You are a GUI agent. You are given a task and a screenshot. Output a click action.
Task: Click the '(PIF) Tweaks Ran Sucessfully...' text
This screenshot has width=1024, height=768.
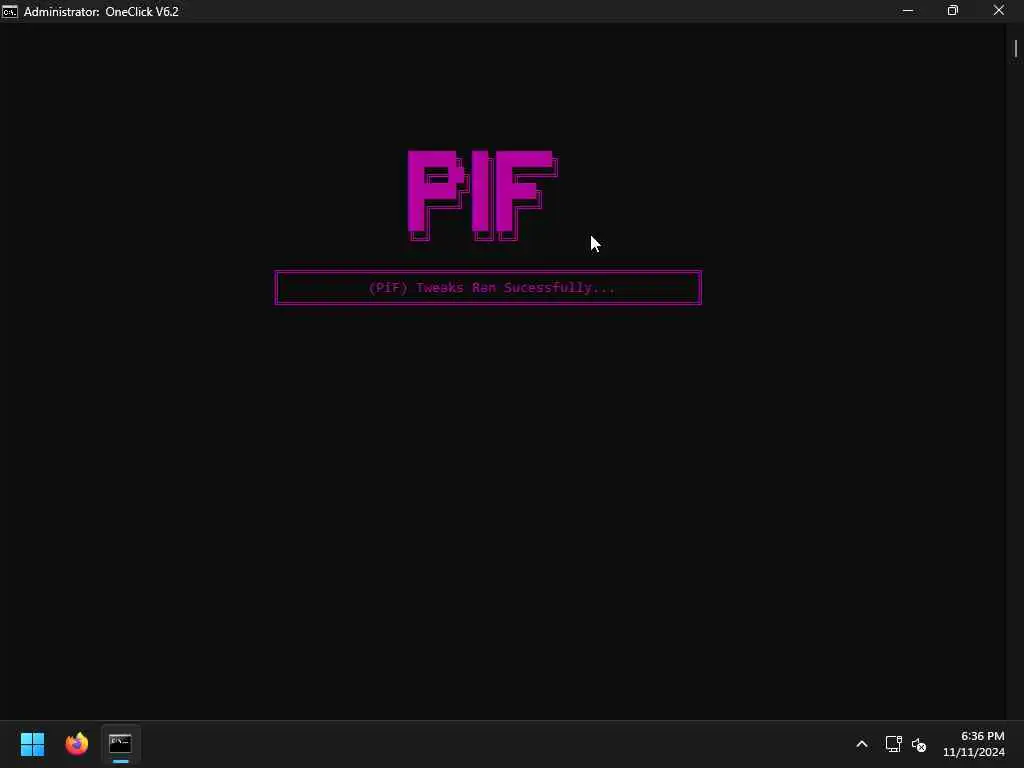492,287
